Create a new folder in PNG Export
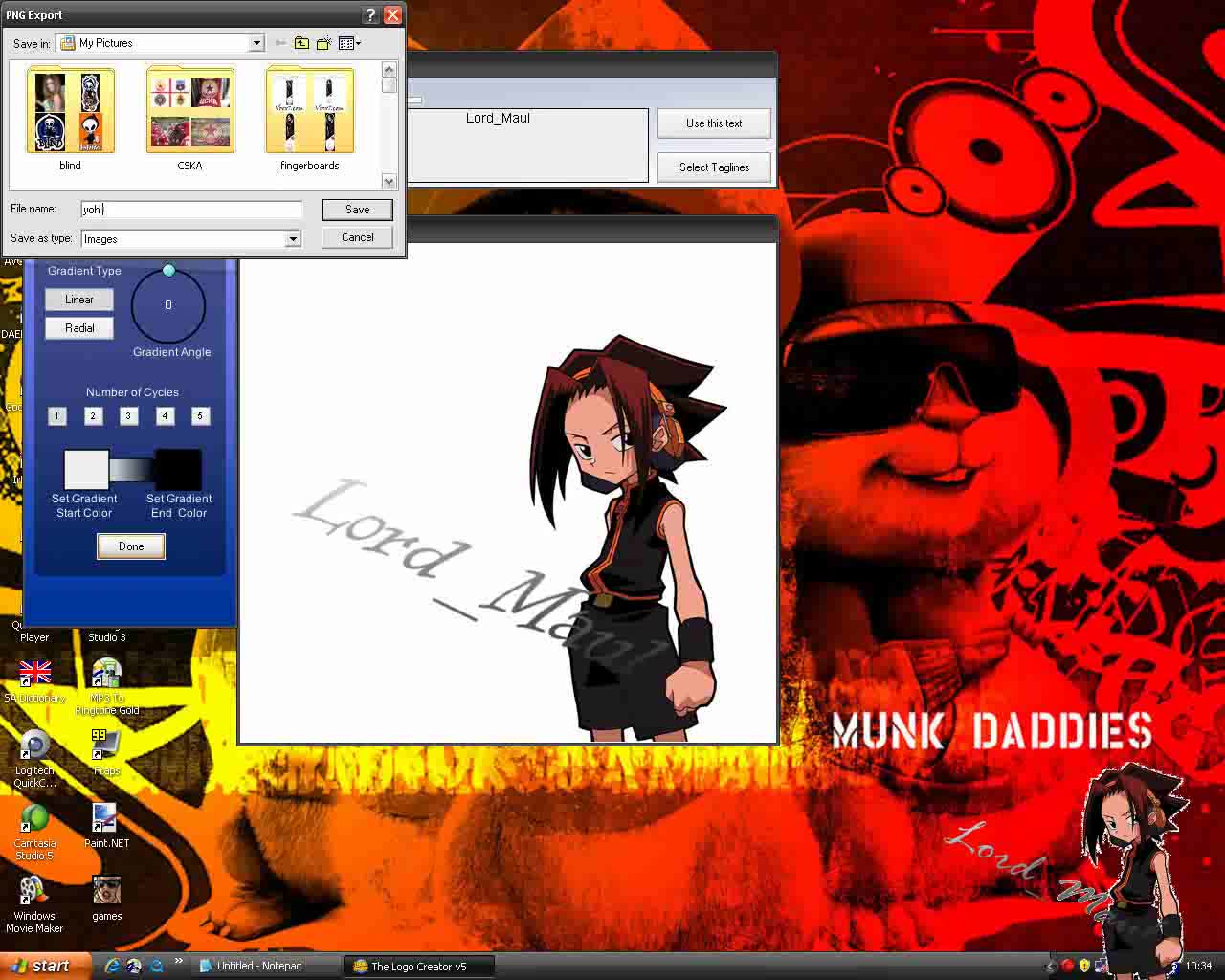The image size is (1225, 980). pyautogui.click(x=324, y=43)
